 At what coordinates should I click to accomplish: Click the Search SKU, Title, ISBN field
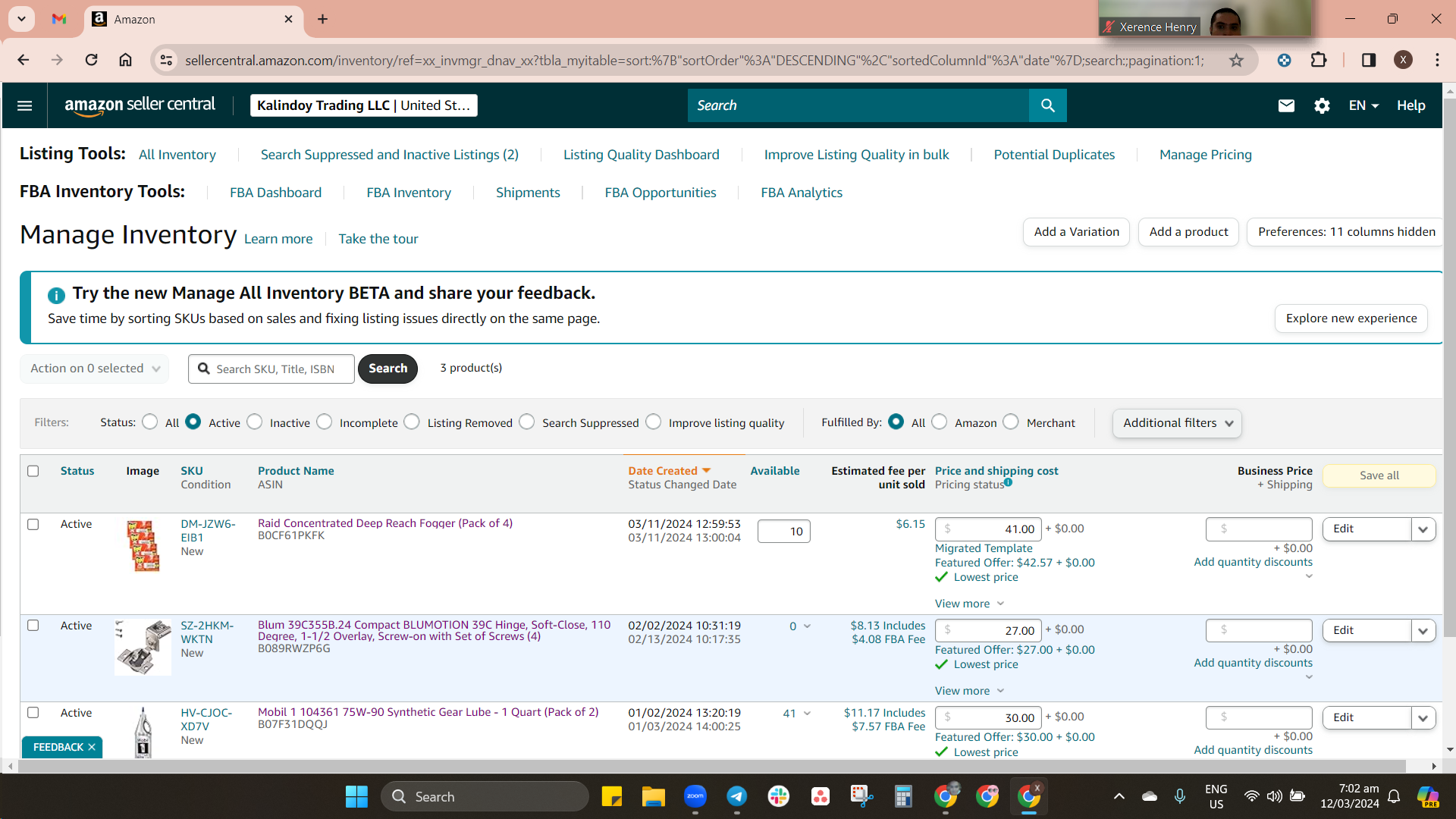(x=271, y=369)
